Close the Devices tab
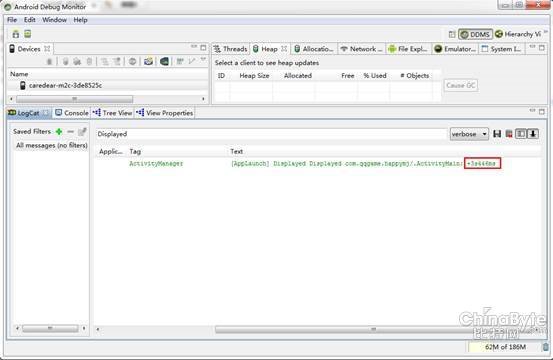 pos(47,49)
